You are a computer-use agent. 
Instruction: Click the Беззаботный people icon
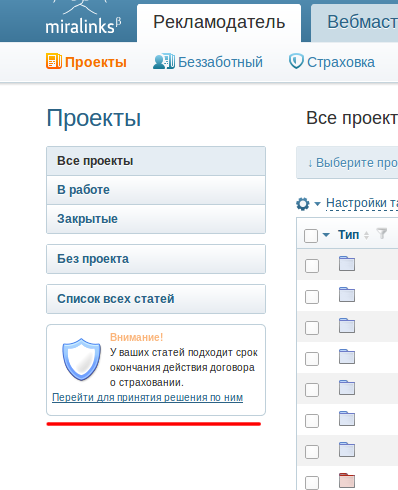(164, 61)
